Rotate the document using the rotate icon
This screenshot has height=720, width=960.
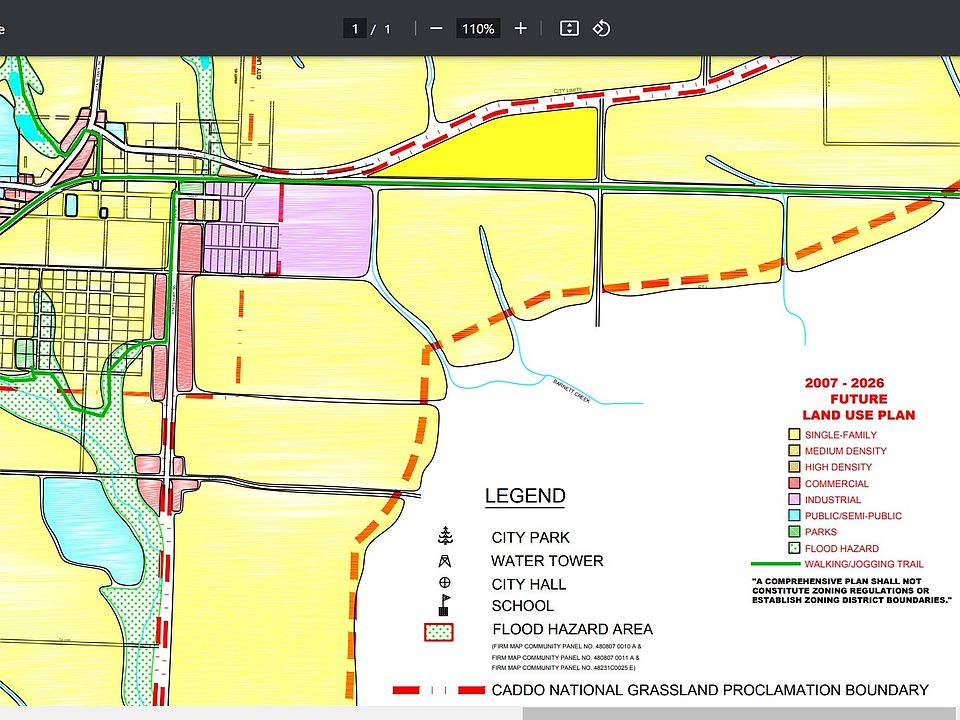601,28
